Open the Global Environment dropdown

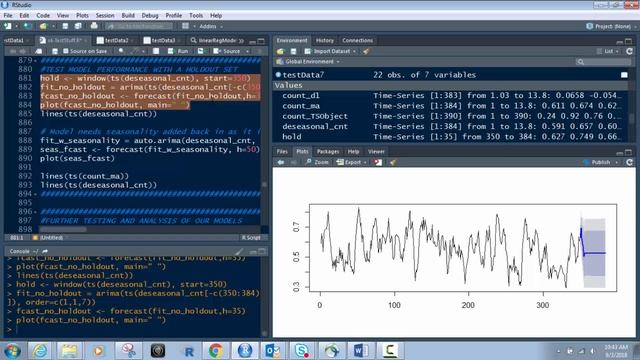(309, 62)
